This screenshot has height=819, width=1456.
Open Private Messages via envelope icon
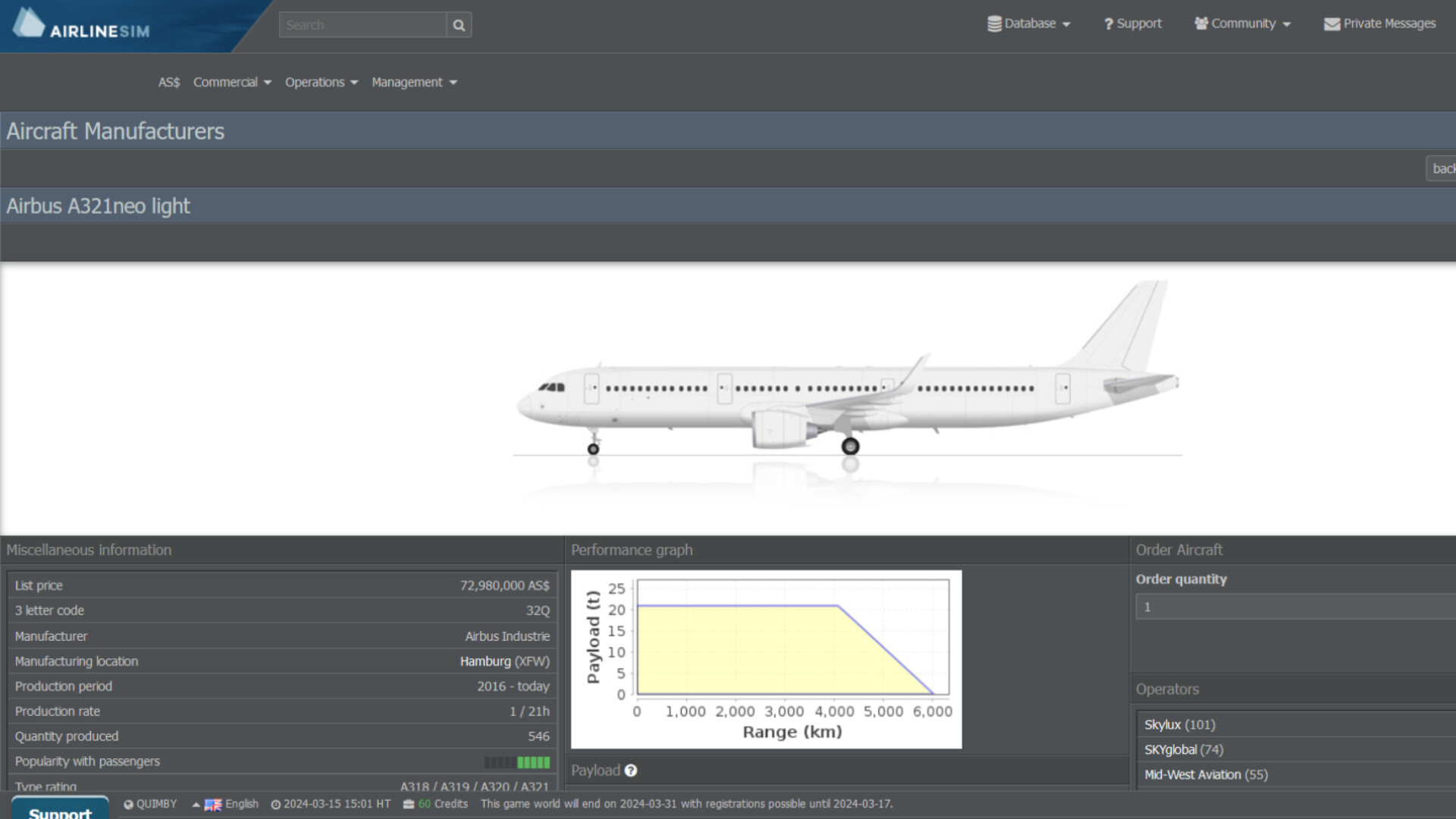[x=1332, y=24]
